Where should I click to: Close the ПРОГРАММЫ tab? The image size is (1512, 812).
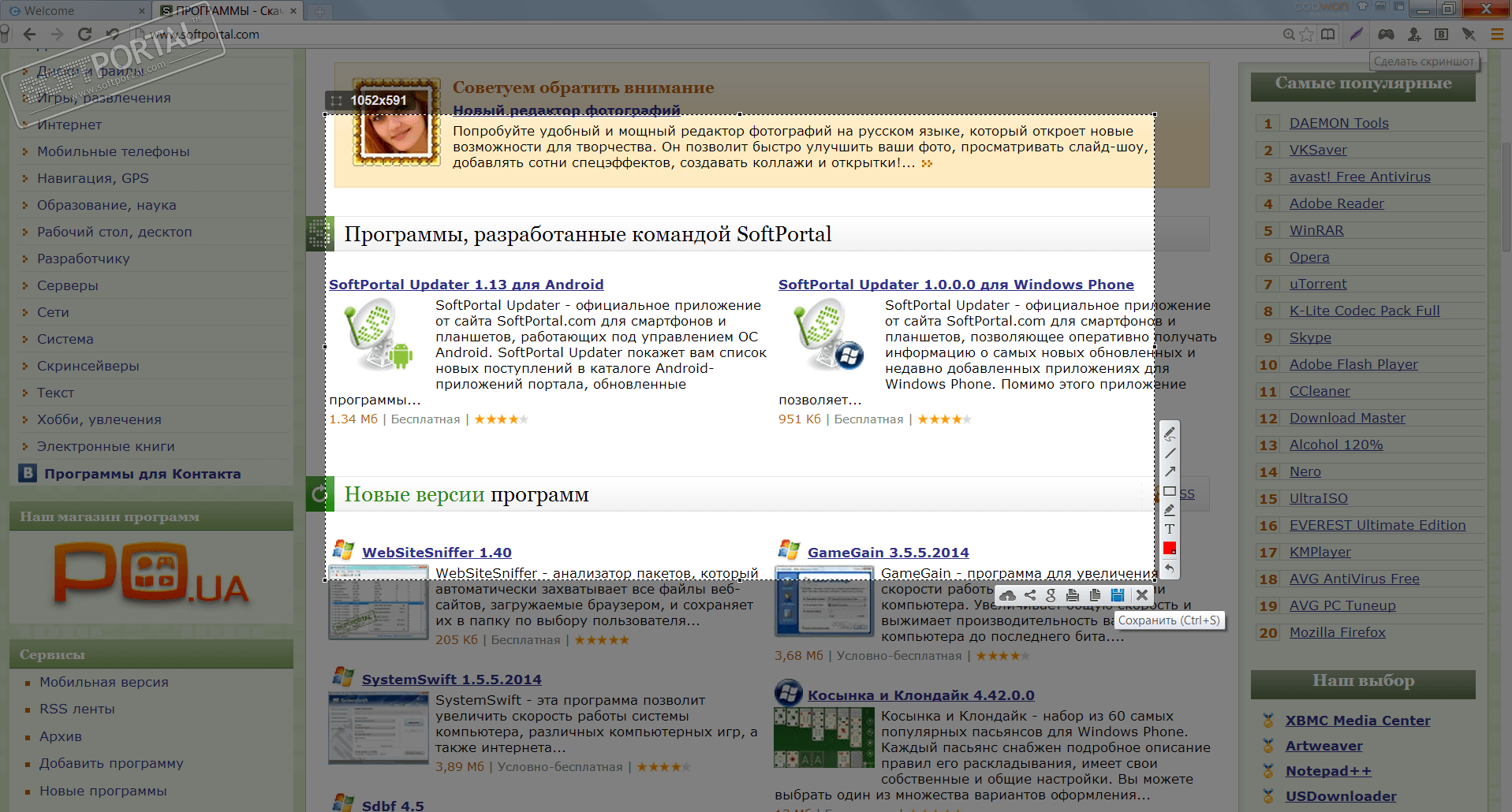[293, 11]
